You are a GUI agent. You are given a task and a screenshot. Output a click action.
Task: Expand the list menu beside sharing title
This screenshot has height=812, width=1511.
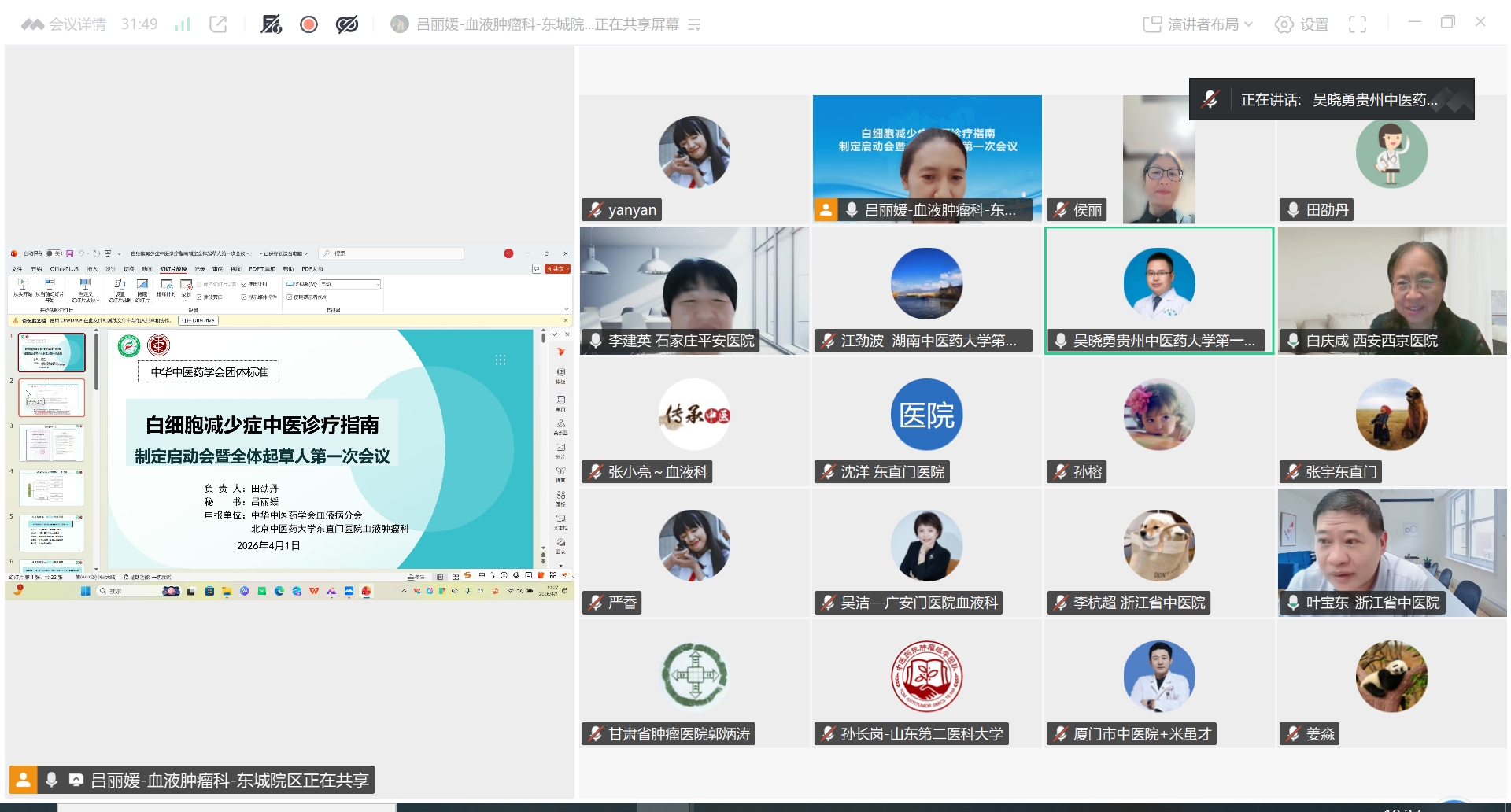click(x=694, y=25)
